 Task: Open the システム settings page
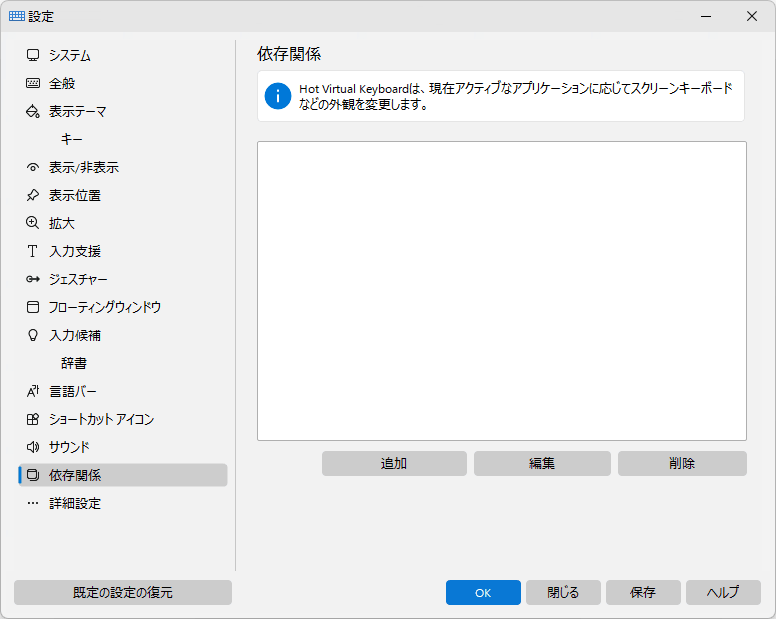point(123,55)
